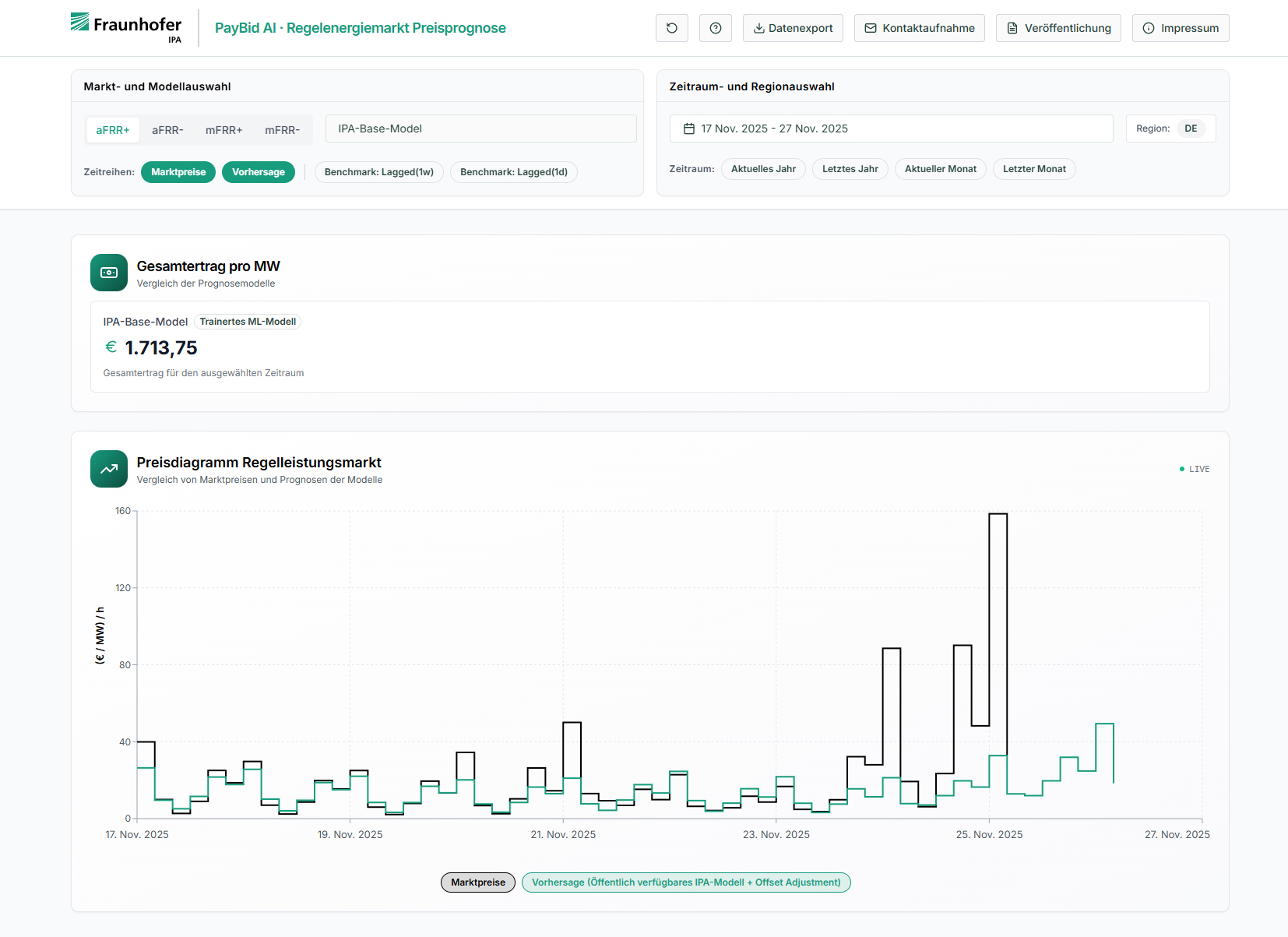Open the IPA-Base-Model model dropdown
The image size is (1288, 937).
tap(480, 129)
